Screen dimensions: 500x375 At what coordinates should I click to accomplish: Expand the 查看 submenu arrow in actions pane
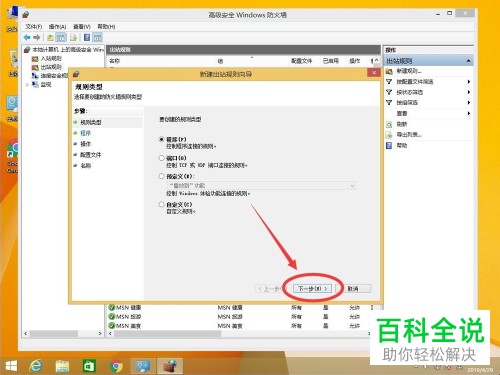coord(469,113)
